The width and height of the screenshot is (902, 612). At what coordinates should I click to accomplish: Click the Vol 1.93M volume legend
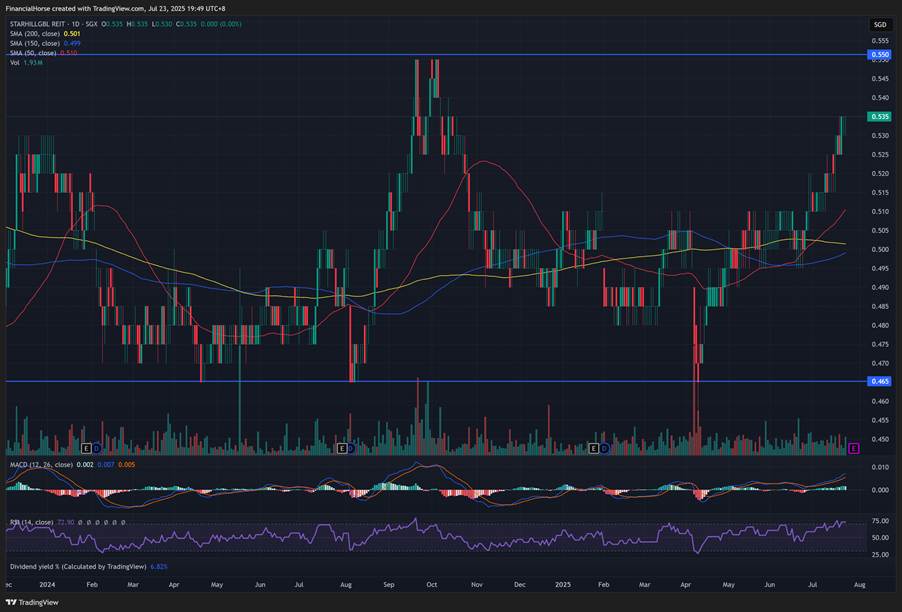[x=26, y=62]
